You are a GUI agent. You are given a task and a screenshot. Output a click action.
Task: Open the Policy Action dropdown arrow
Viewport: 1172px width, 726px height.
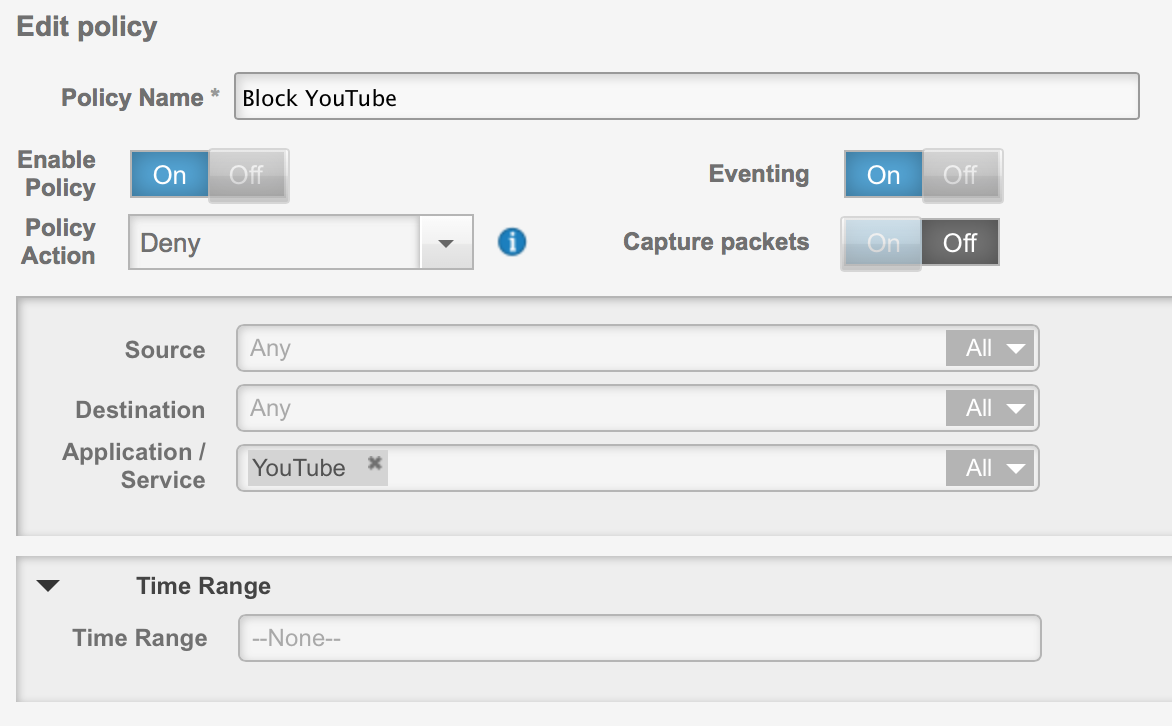pos(446,243)
